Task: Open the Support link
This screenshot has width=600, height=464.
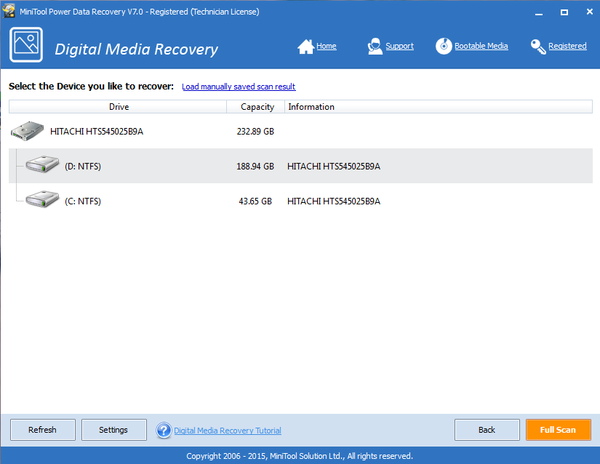Action: [399, 46]
